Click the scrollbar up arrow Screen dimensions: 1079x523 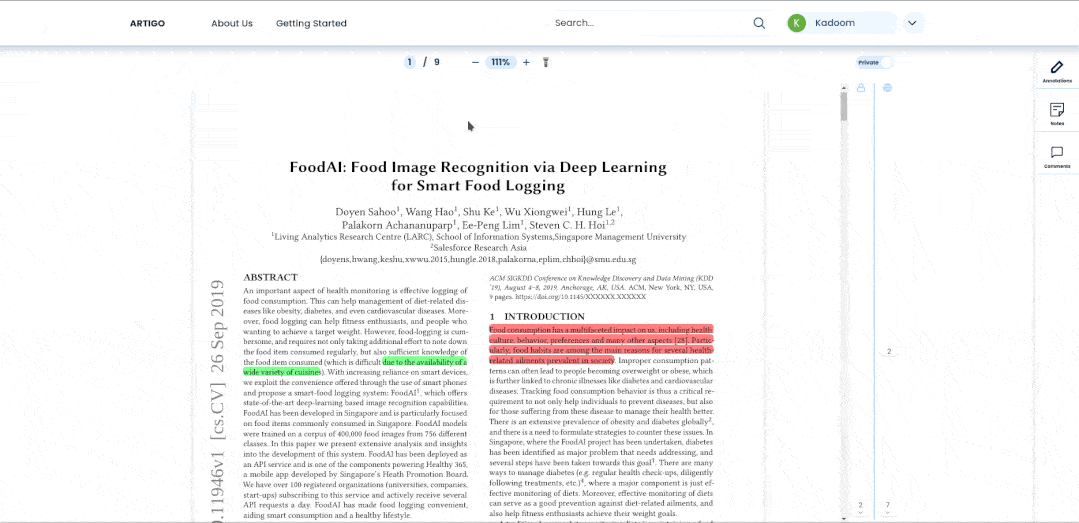[x=844, y=87]
